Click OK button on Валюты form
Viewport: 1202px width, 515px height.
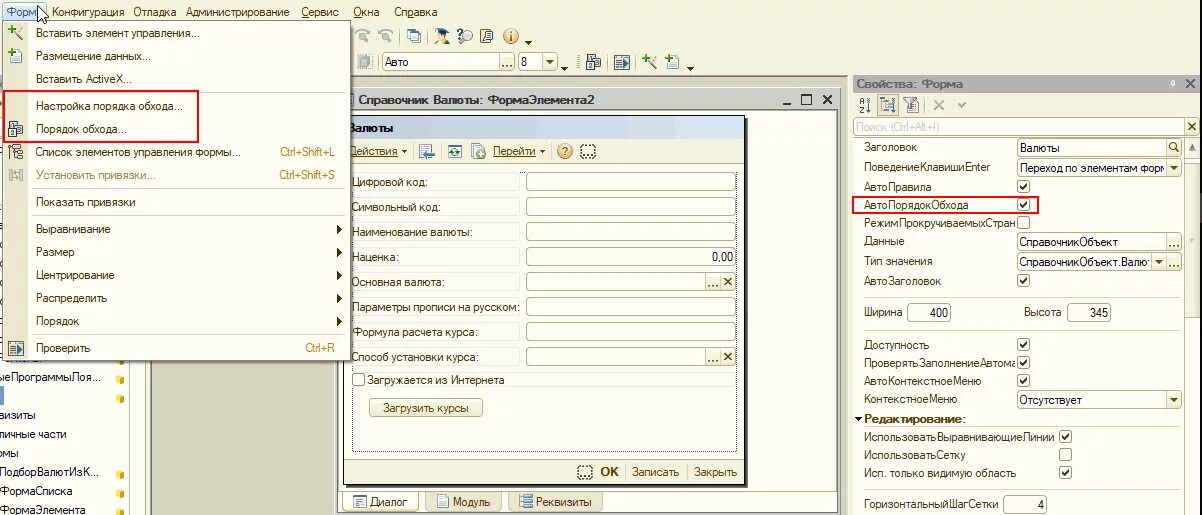[609, 472]
